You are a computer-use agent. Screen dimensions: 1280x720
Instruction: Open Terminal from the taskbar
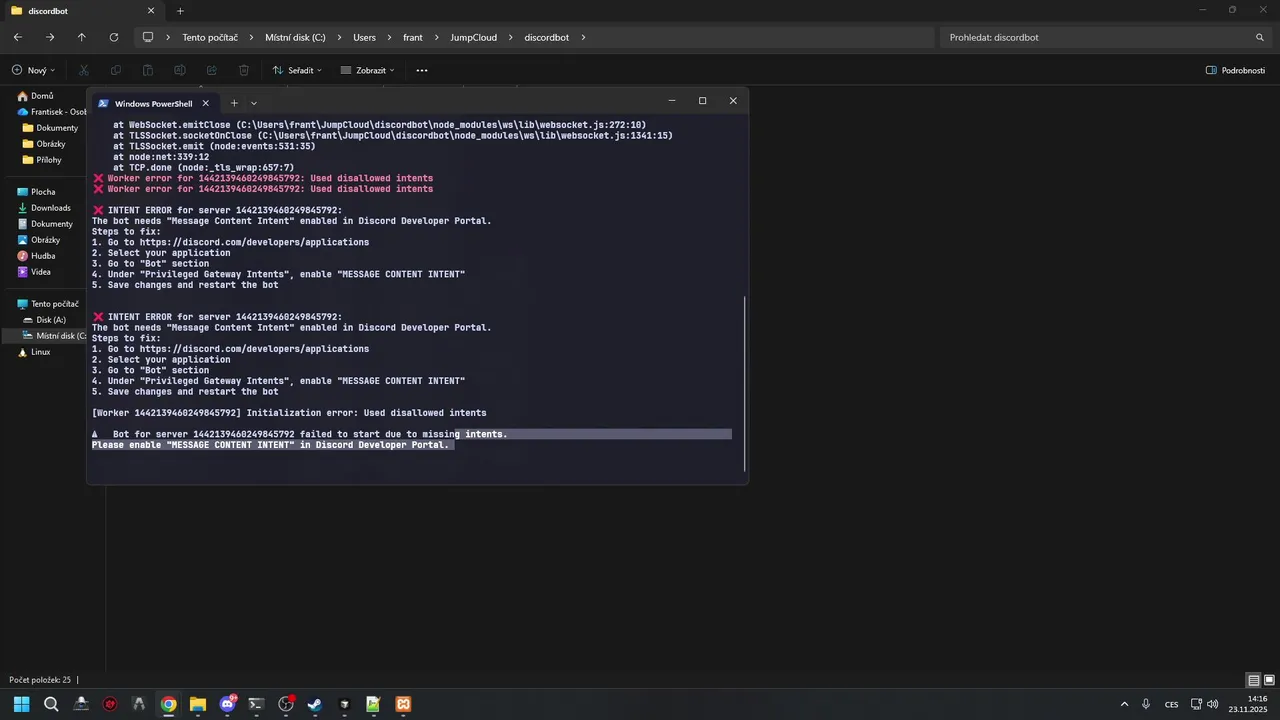(256, 704)
